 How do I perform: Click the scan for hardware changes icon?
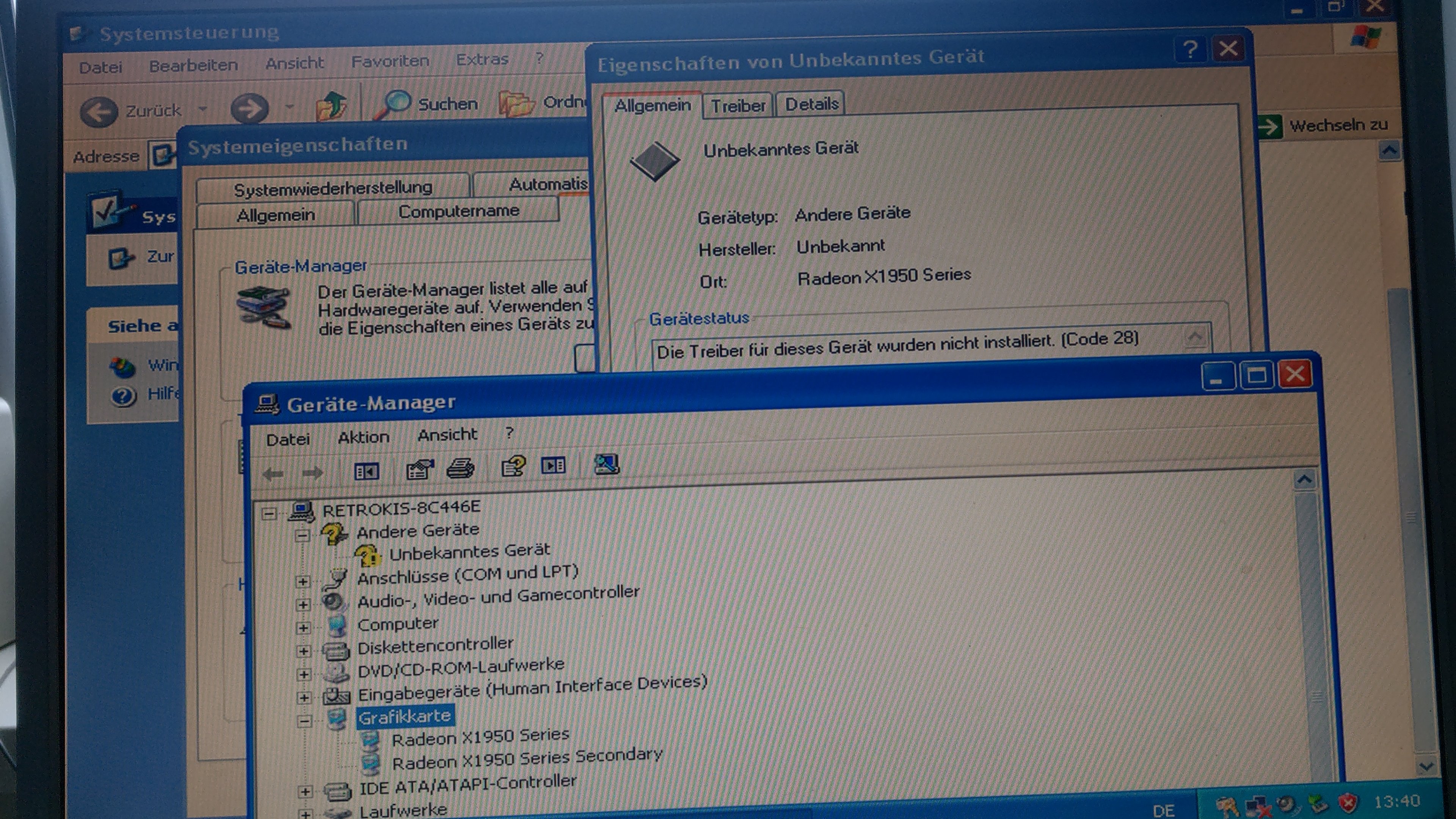[x=607, y=464]
